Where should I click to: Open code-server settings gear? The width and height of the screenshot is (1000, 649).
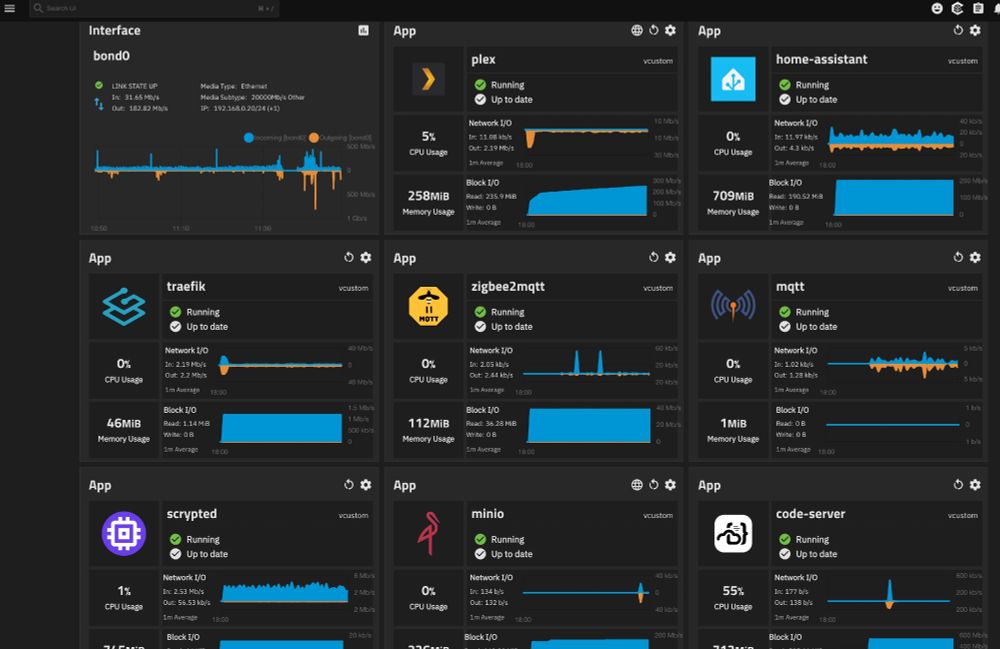[975, 485]
